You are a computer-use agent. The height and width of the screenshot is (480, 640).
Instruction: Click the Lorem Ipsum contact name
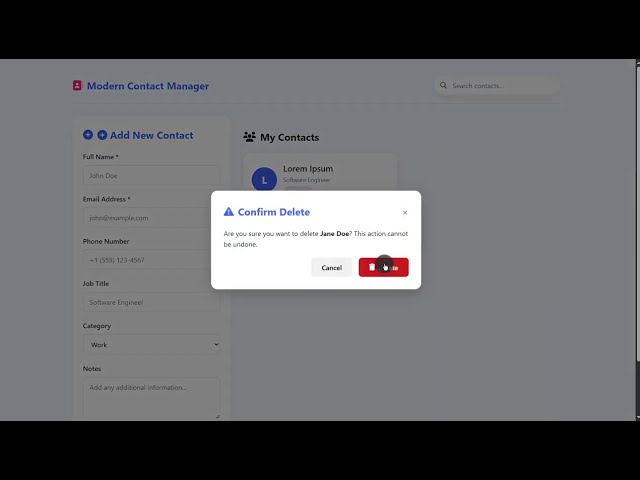point(308,169)
